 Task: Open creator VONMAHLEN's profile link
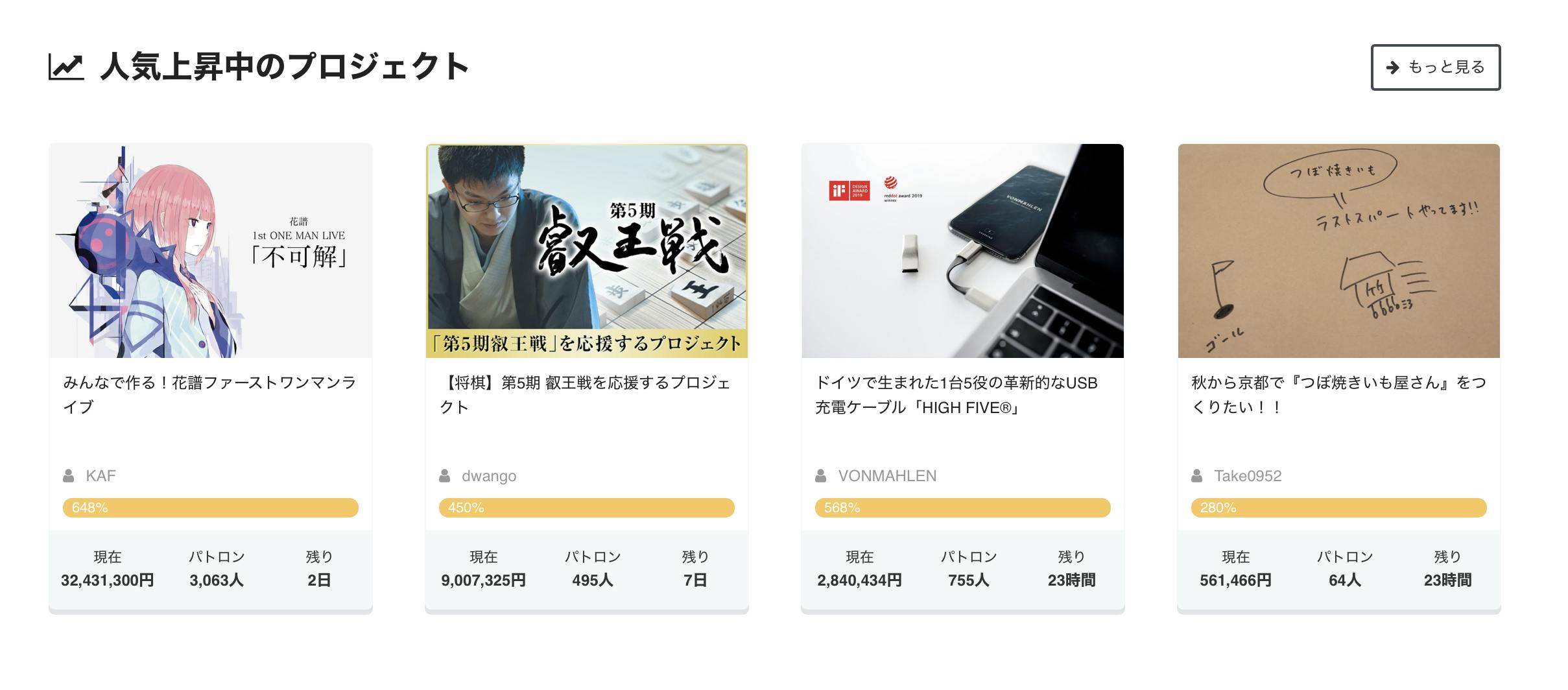click(887, 476)
